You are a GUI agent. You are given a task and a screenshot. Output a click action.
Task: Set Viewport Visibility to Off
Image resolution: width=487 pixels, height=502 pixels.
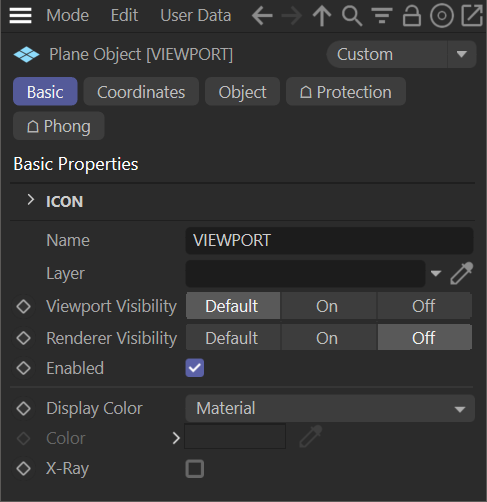424,306
